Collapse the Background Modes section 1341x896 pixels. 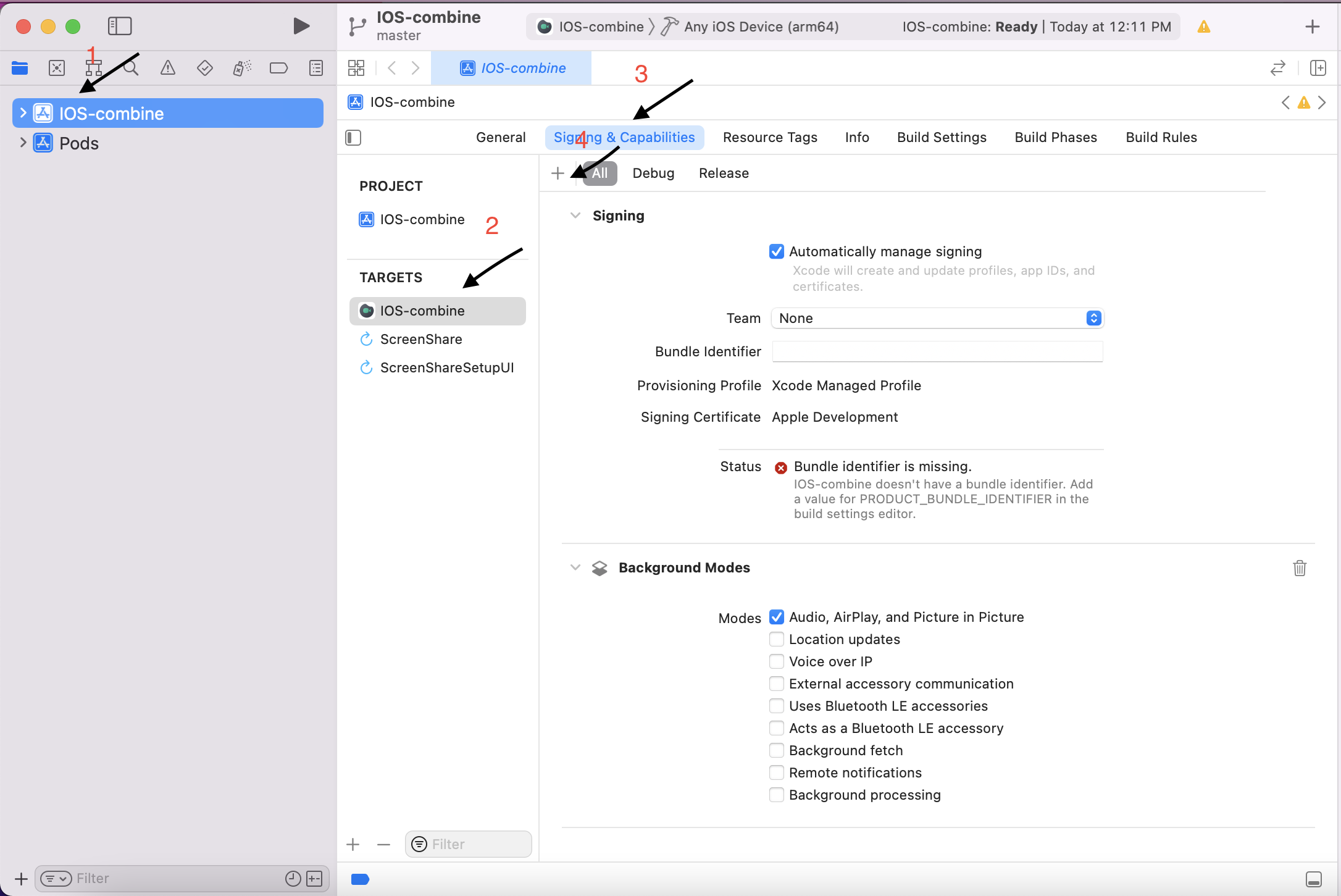(x=575, y=567)
